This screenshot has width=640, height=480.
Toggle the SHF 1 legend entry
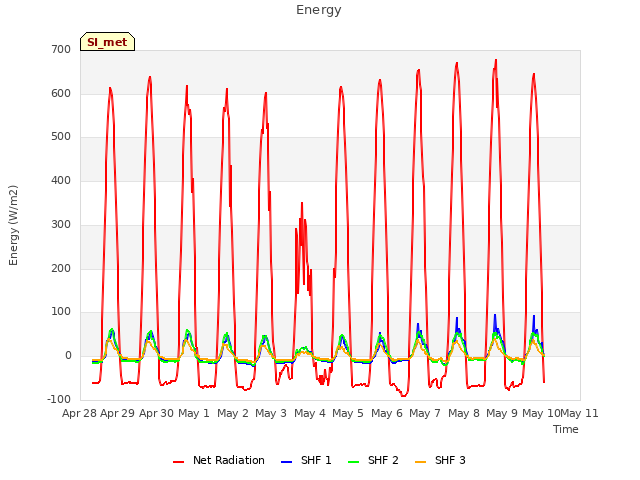coord(306,460)
